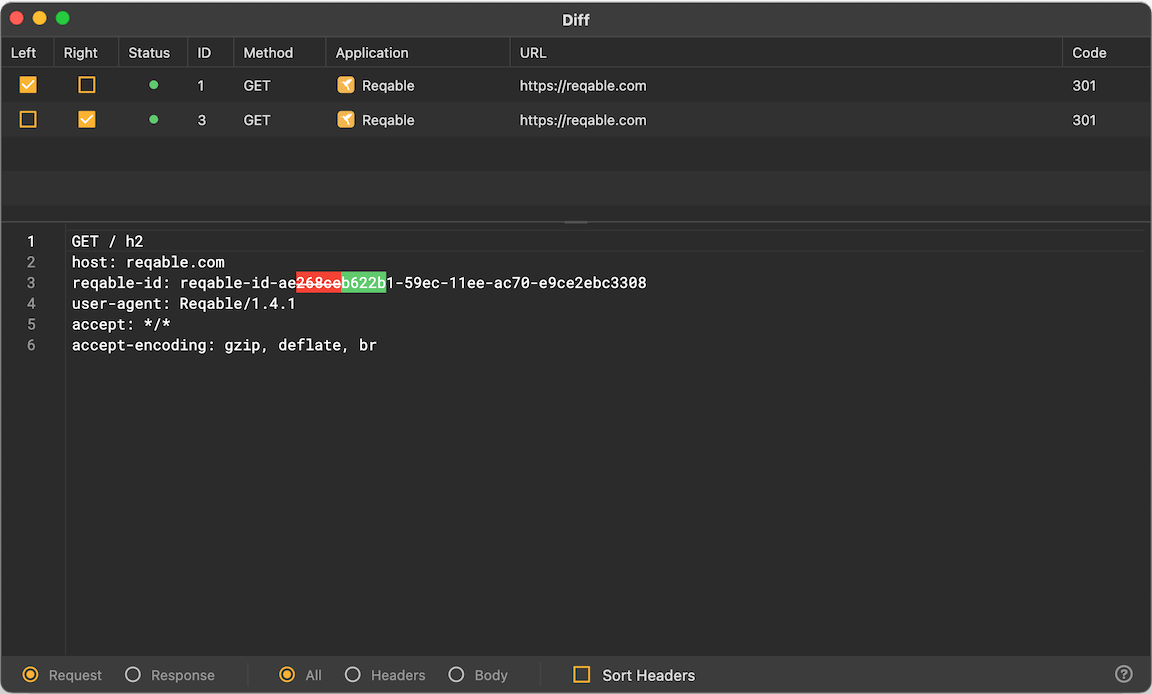Click line number 6 in the gutter
This screenshot has width=1152, height=694.
click(x=31, y=345)
